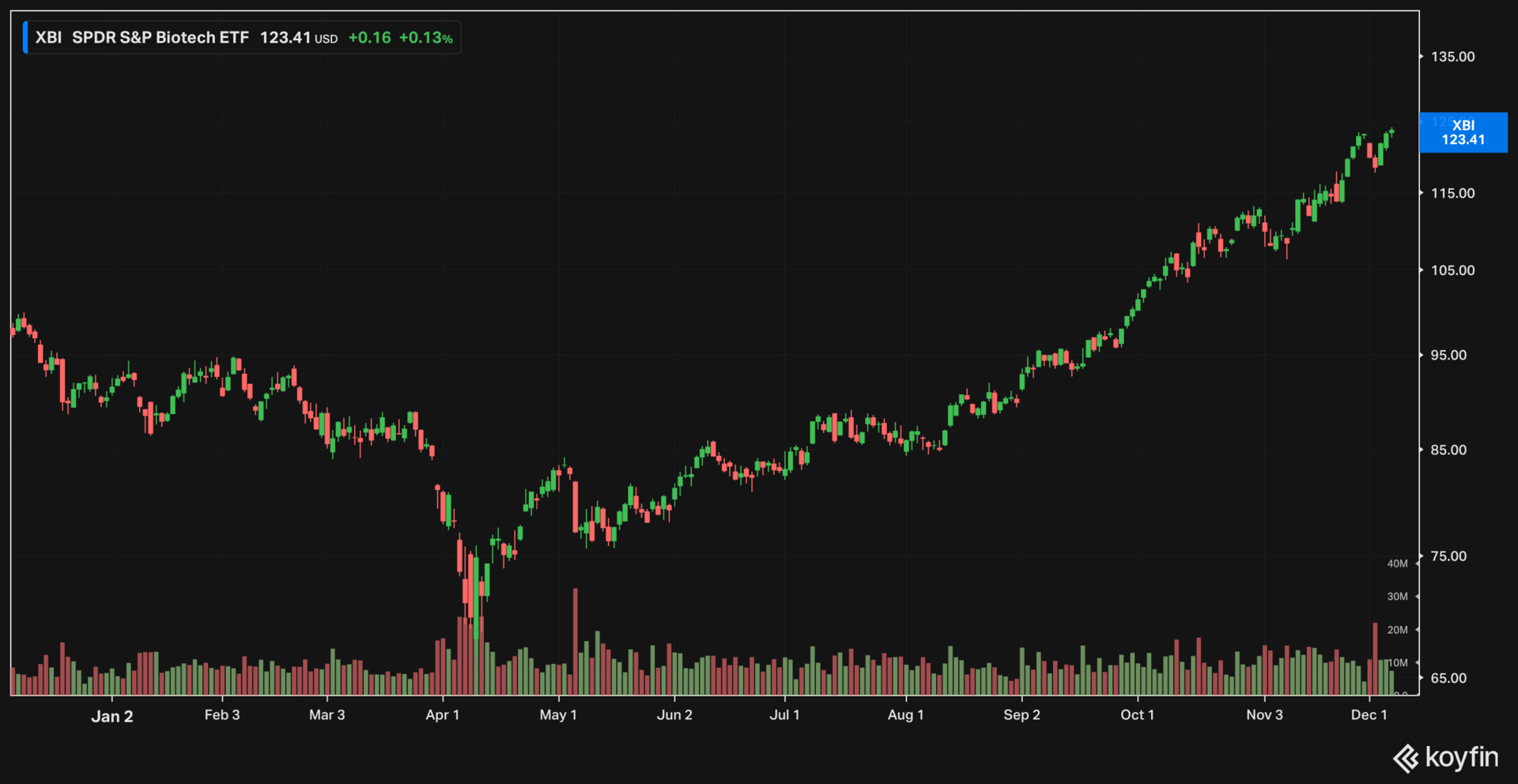Click the 115.00 price axis label
The image size is (1518, 784).
(x=1452, y=194)
